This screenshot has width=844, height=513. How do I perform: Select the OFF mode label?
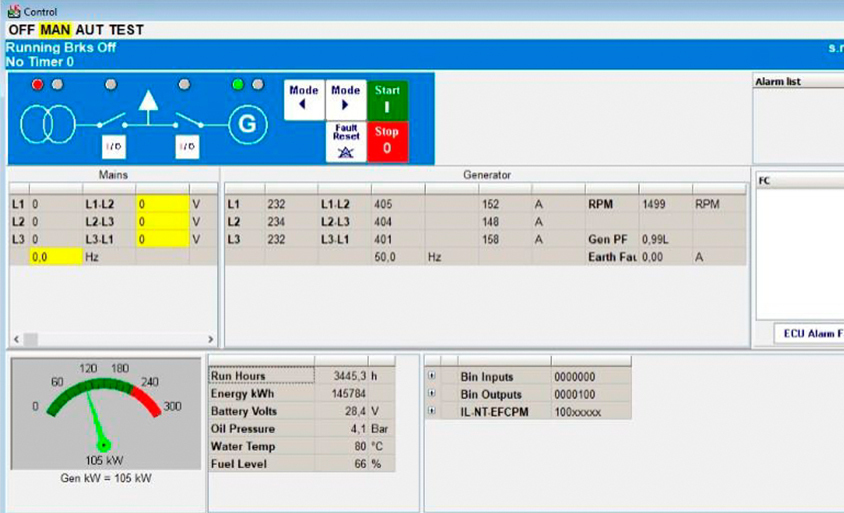pos(22,30)
